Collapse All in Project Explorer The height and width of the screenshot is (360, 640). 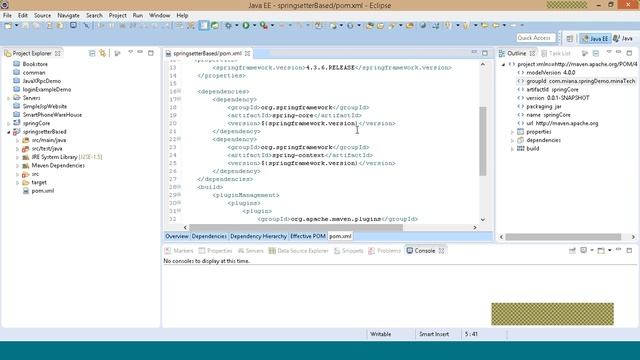[x=92, y=53]
